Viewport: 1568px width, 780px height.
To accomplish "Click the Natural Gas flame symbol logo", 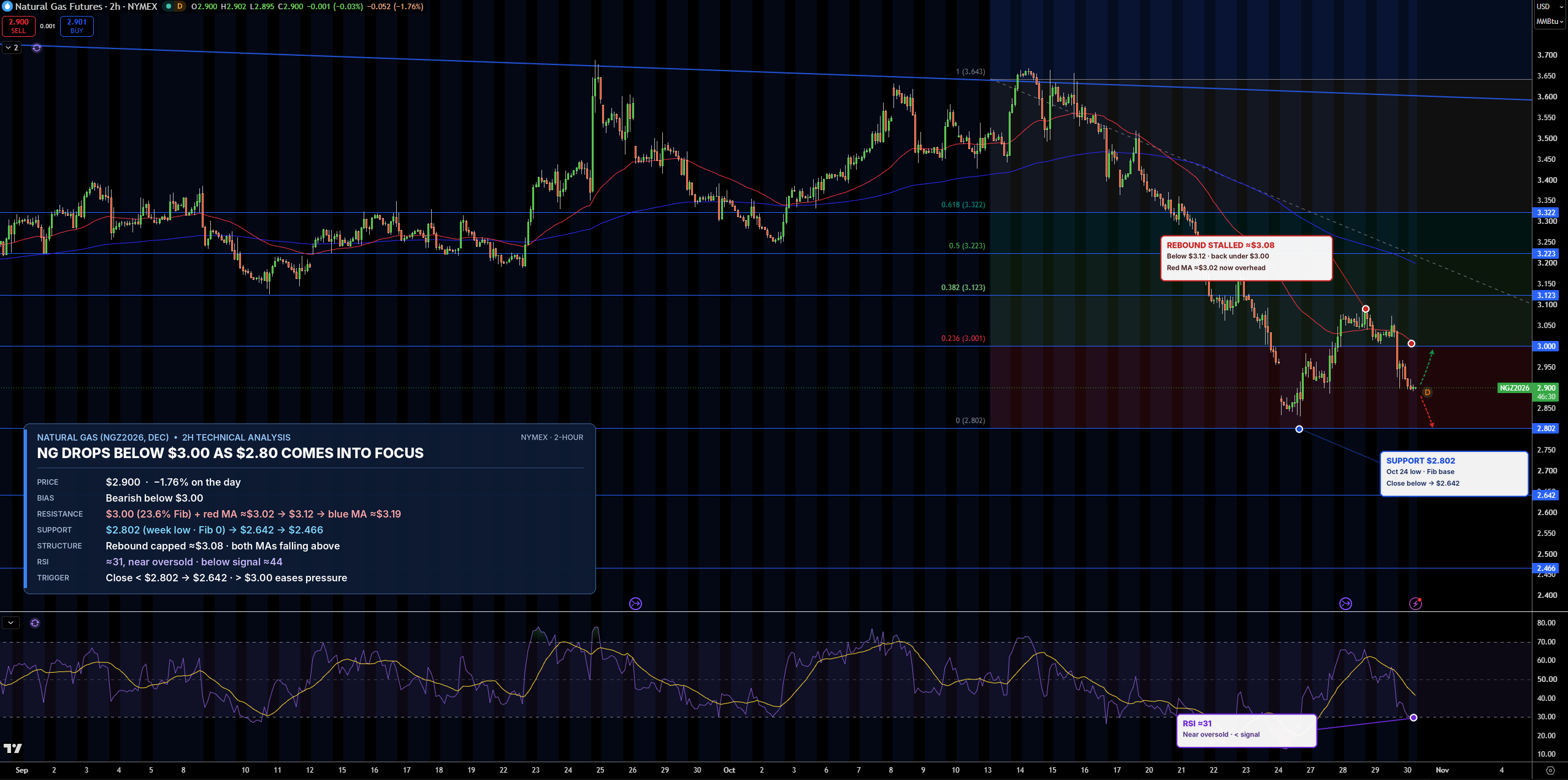I will pyautogui.click(x=7, y=6).
